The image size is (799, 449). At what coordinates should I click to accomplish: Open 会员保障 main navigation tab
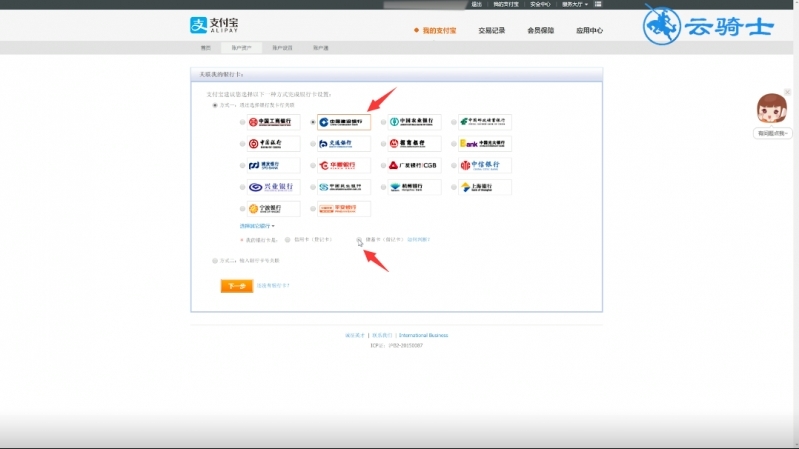(x=541, y=31)
